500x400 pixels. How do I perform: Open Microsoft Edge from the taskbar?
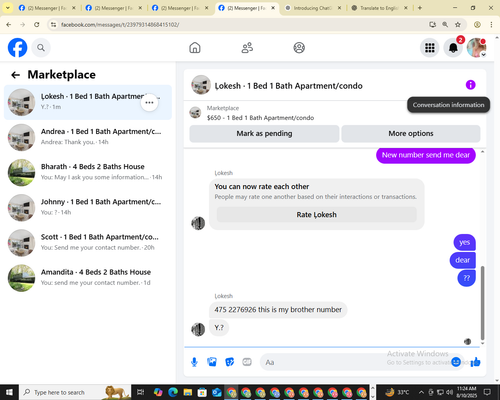click(173, 392)
